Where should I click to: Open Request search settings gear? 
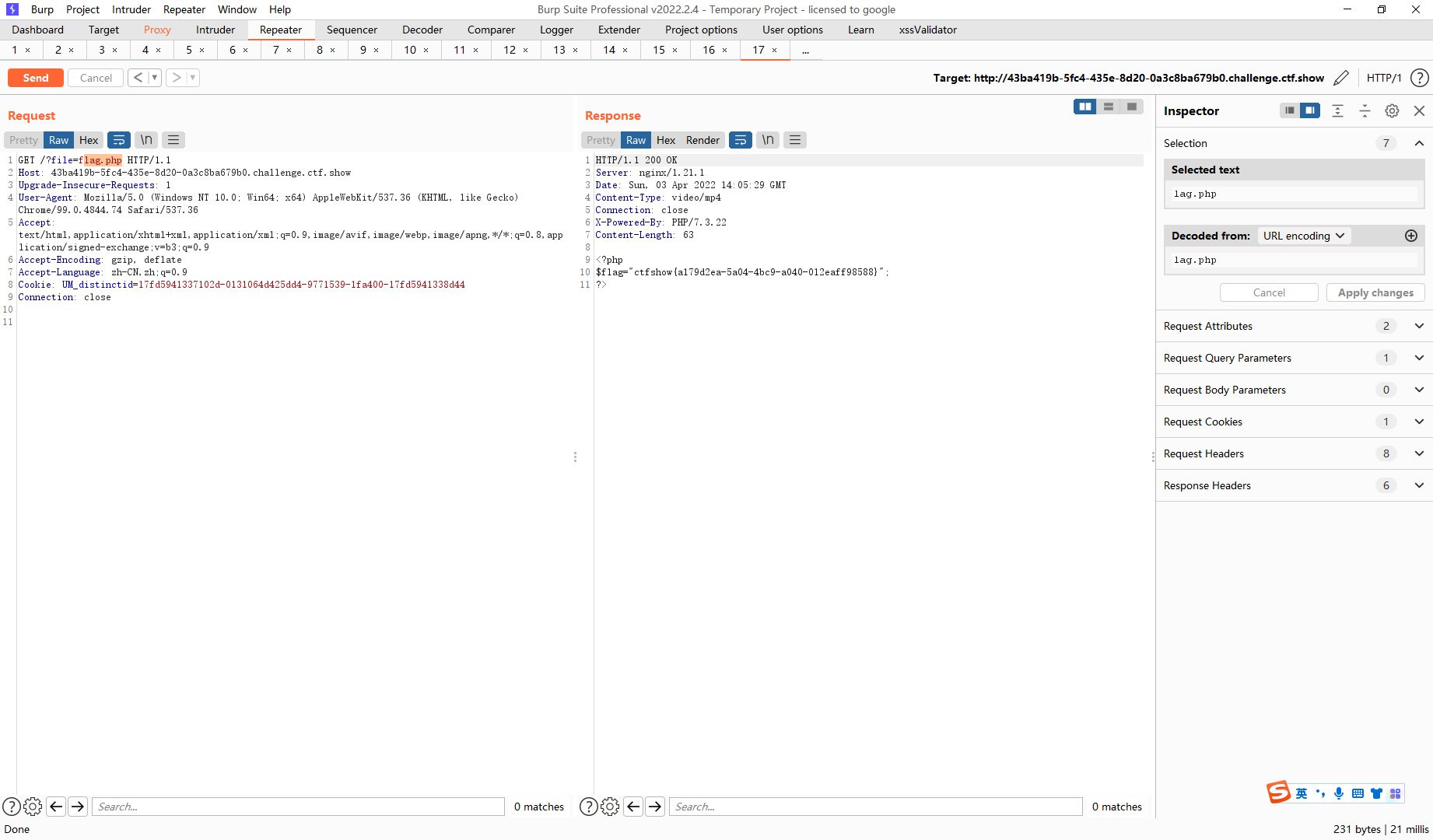(33, 807)
